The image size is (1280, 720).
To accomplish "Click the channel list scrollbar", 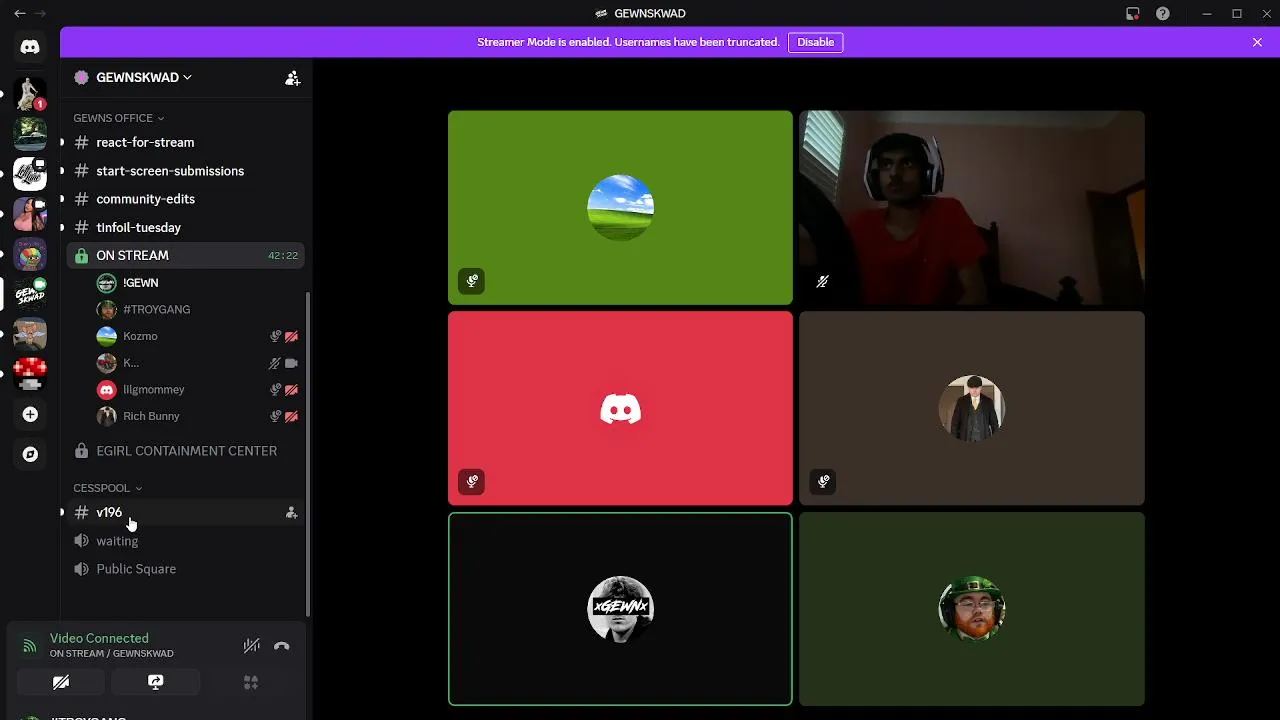I will [x=308, y=455].
